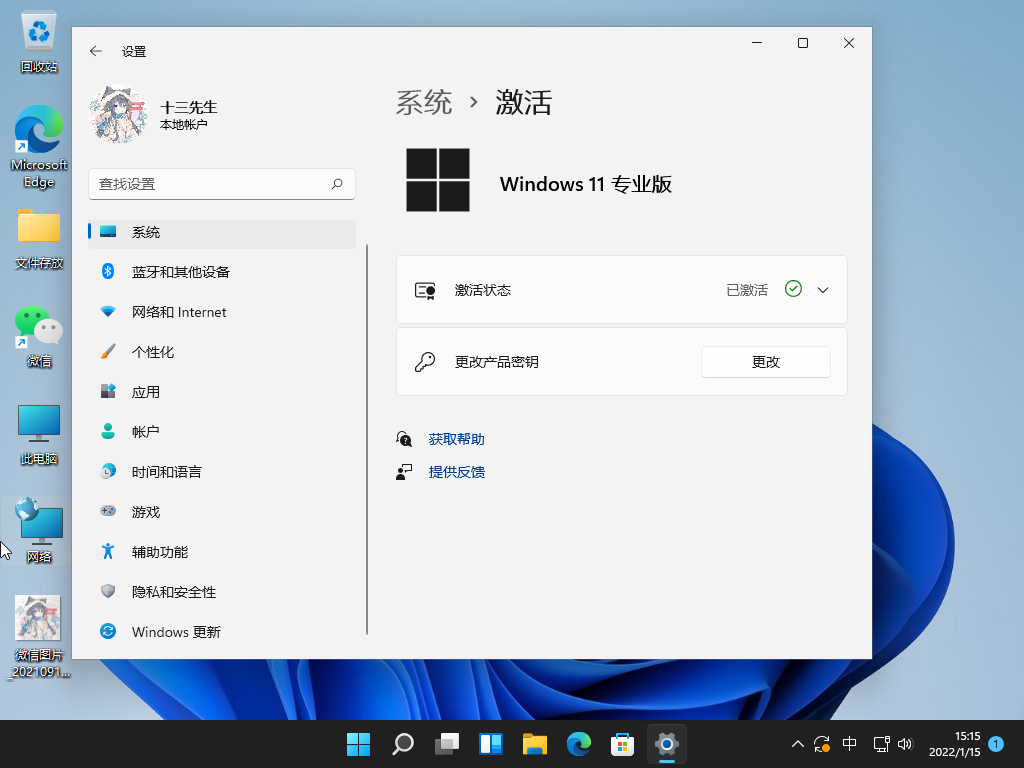
Task: Show hidden icons in the system tray
Action: coord(797,744)
